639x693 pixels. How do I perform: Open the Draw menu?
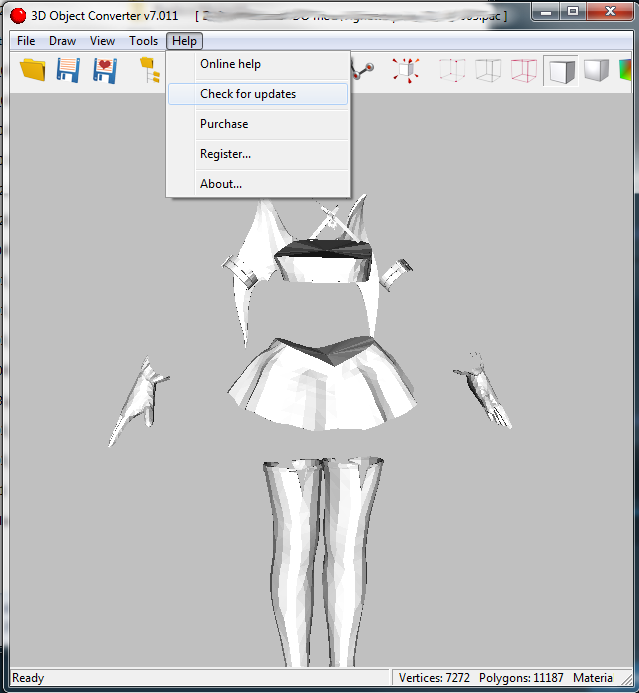click(63, 41)
